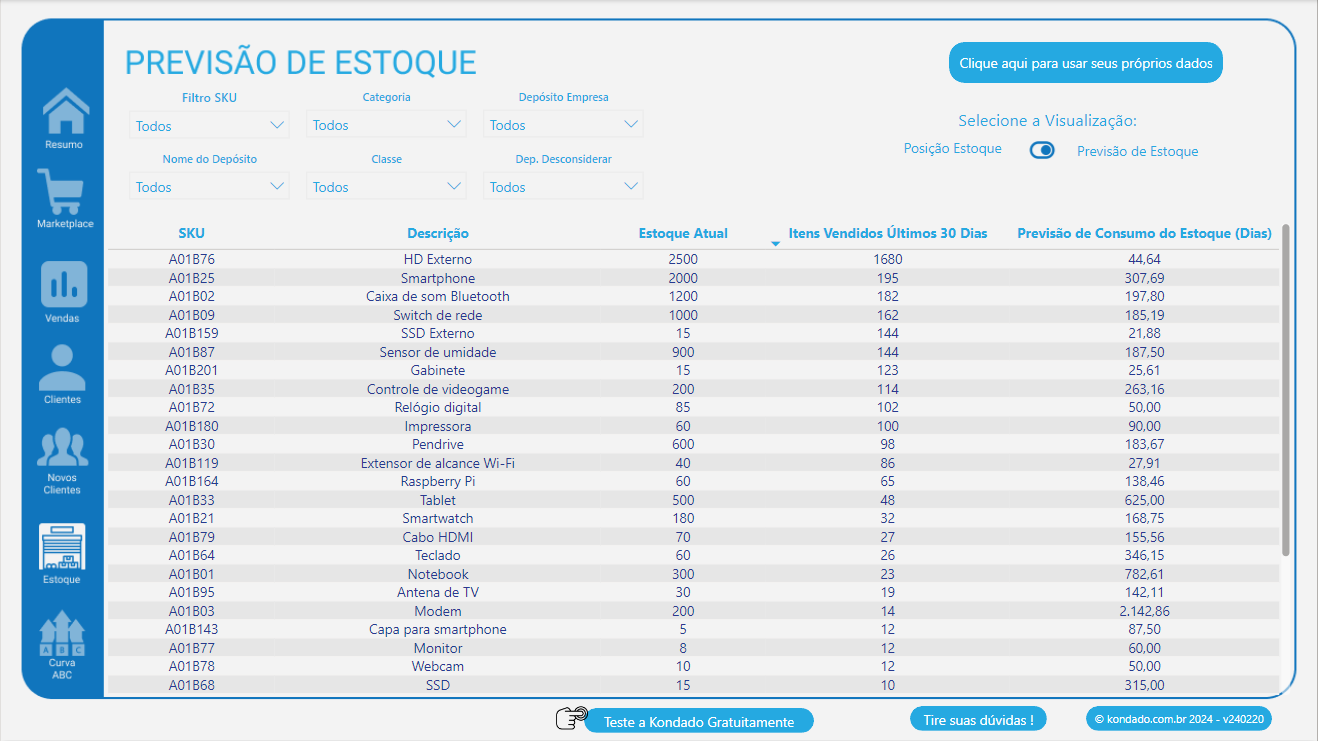Click Clique aqui para usar seus próprios dados
The width and height of the screenshot is (1318, 741).
click(1085, 62)
